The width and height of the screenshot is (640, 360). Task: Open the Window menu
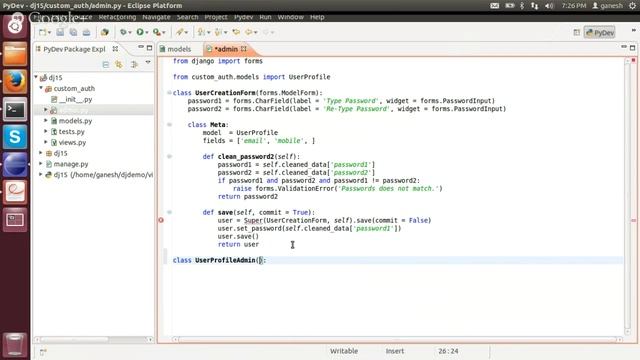pyautogui.click(x=291, y=17)
